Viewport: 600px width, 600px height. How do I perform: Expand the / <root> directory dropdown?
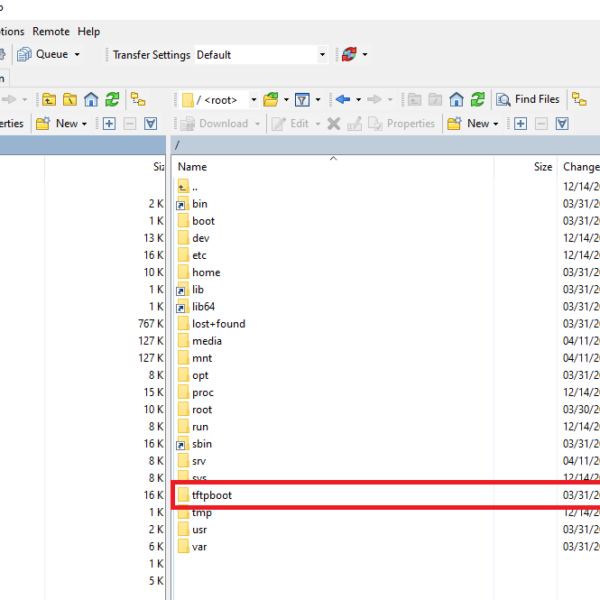(x=254, y=99)
